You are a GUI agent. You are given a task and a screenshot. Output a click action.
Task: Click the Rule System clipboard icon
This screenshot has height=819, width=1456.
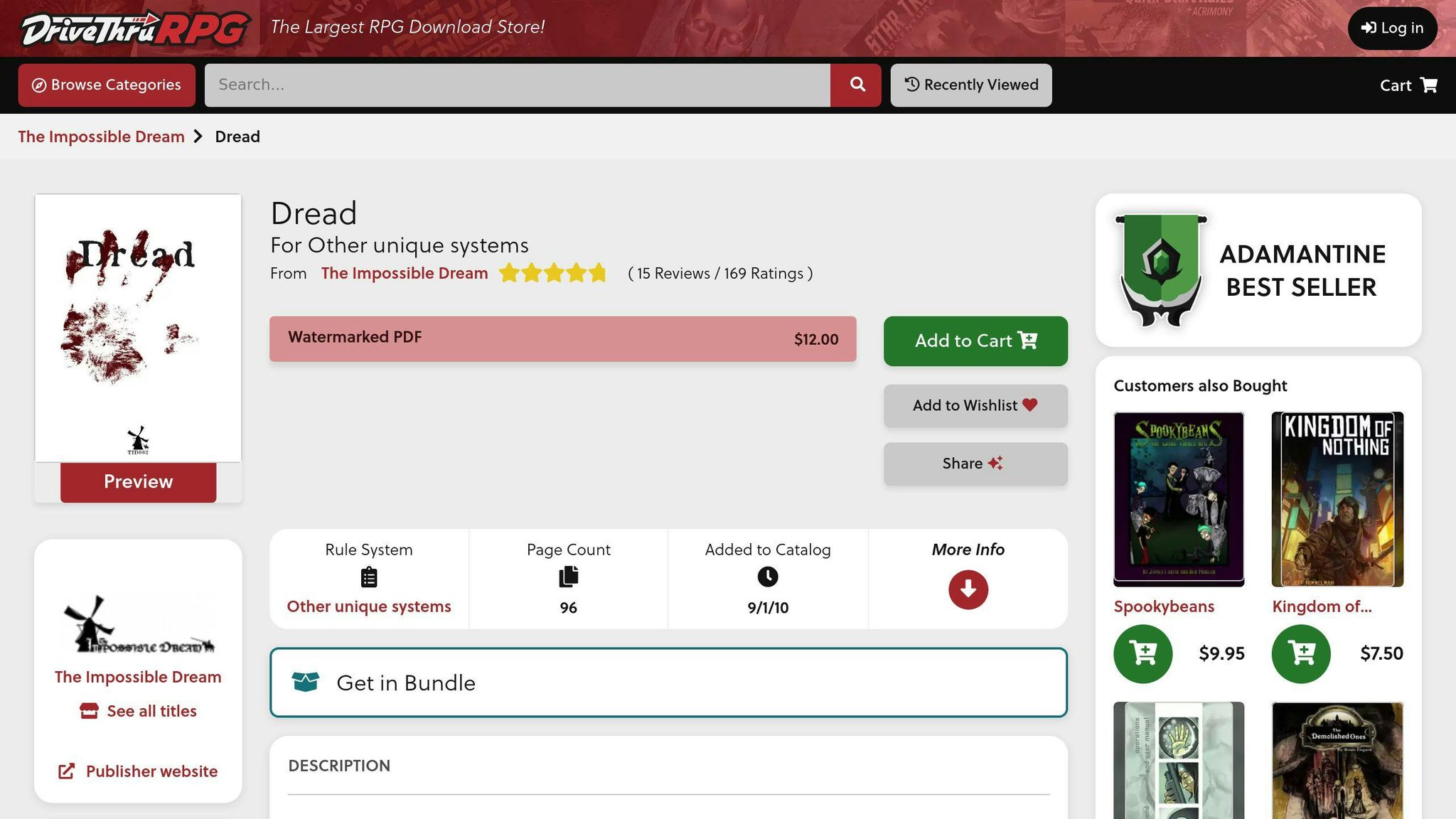(368, 577)
